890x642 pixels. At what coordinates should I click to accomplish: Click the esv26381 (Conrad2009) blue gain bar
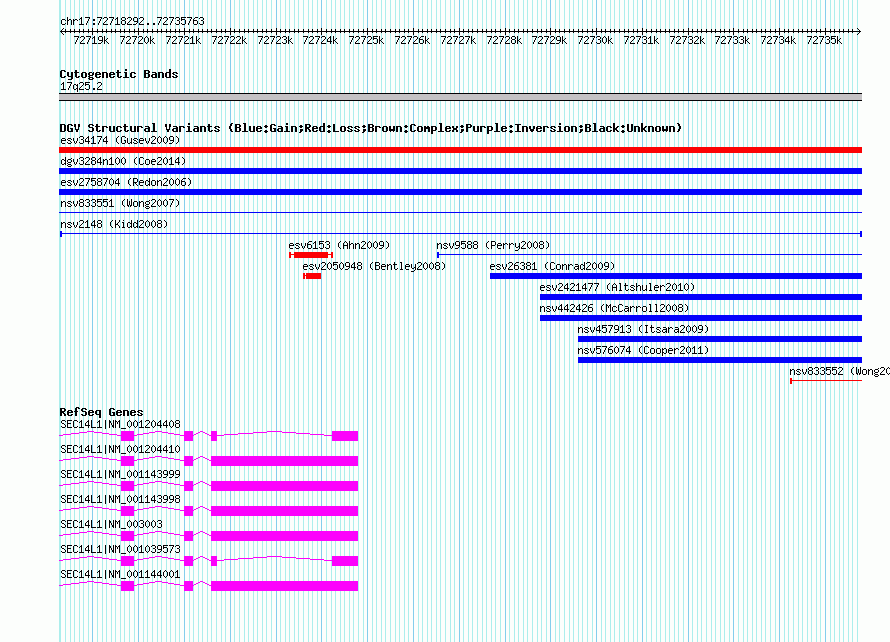click(676, 276)
